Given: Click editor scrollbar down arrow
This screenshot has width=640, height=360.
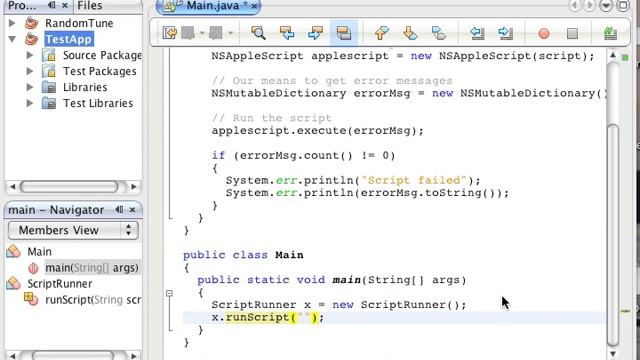Looking at the screenshot, I should pyautogui.click(x=613, y=353).
